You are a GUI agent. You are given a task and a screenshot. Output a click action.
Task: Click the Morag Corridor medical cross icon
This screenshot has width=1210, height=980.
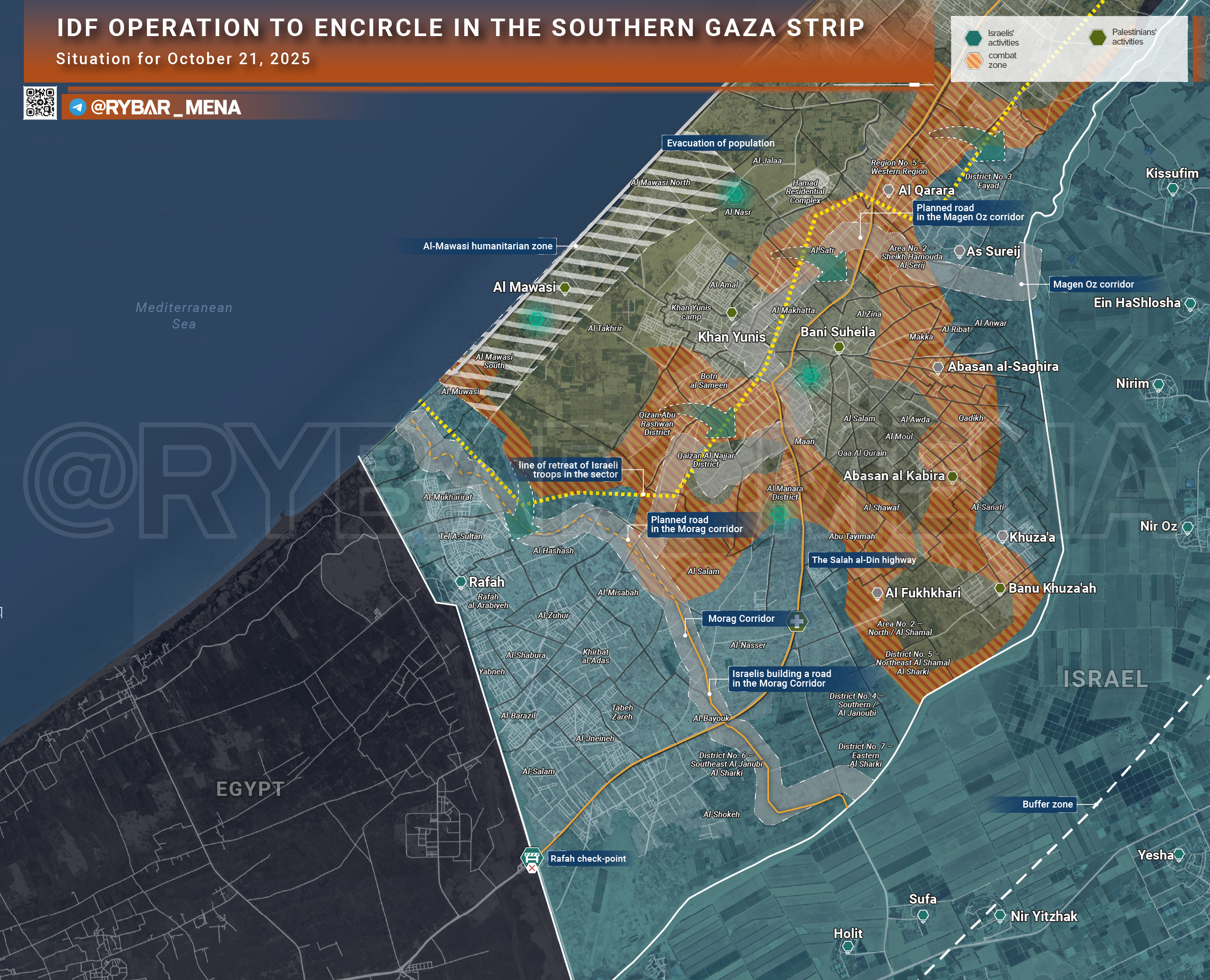pos(797,621)
